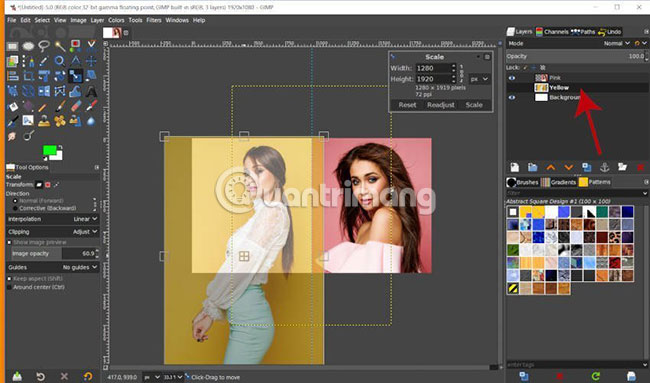650x383 pixels.
Task: Toggle Show image preview checkbox
Action: (x=10, y=242)
